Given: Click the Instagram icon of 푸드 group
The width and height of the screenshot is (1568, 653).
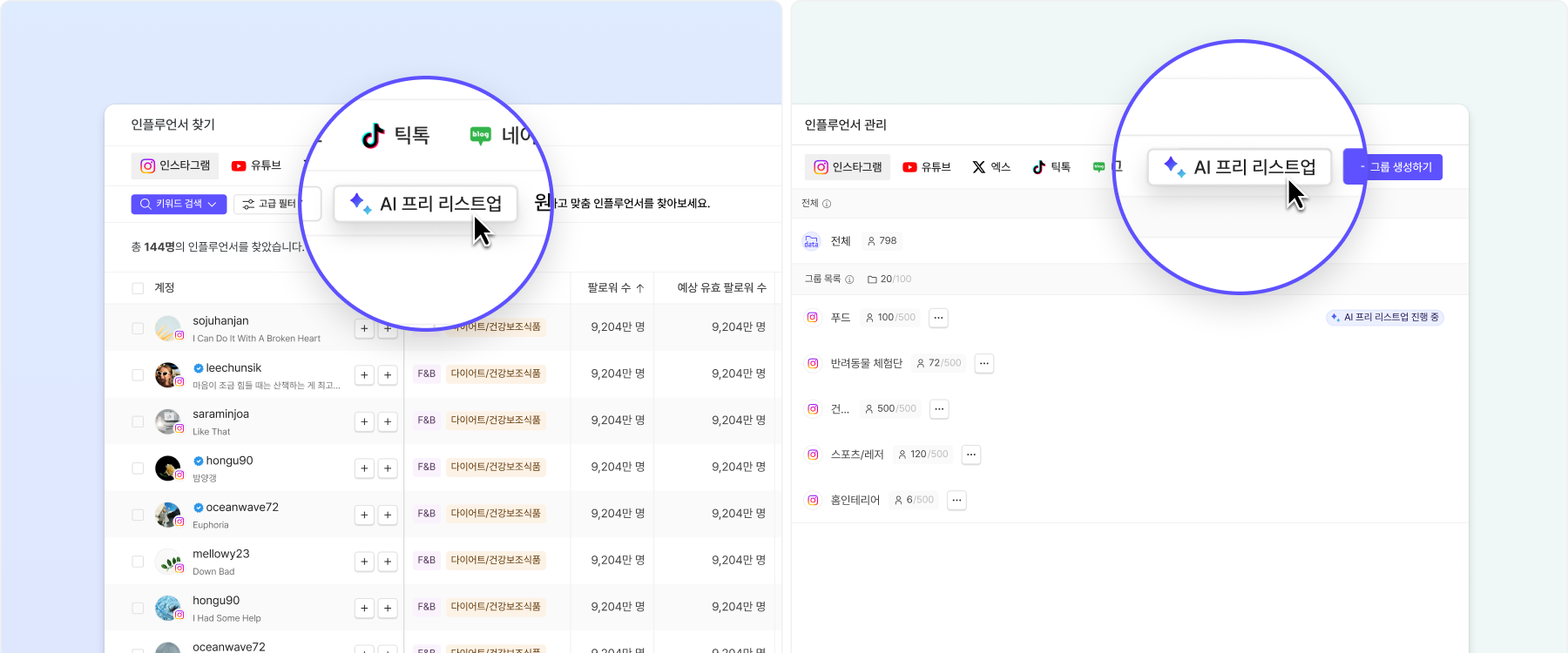Looking at the screenshot, I should [x=813, y=318].
